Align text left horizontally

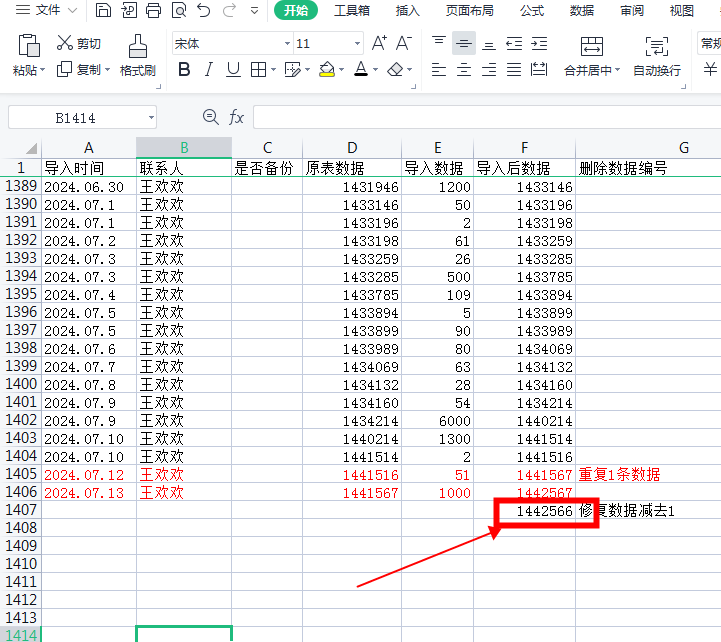[439, 70]
